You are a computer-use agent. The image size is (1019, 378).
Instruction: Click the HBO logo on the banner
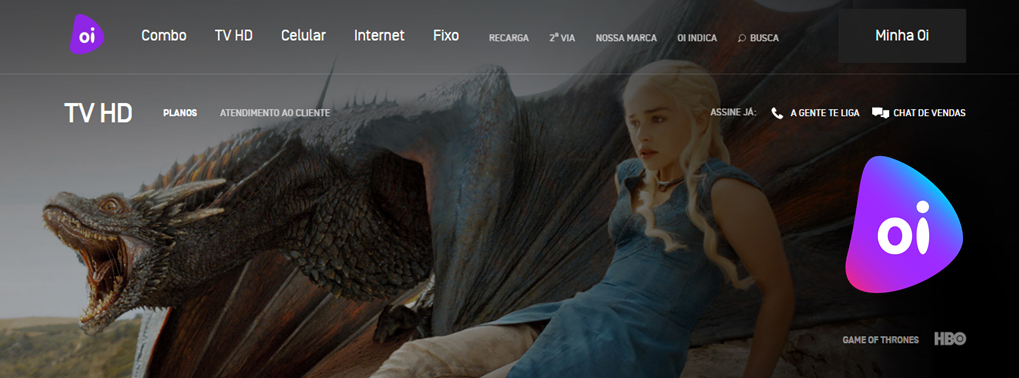(950, 339)
